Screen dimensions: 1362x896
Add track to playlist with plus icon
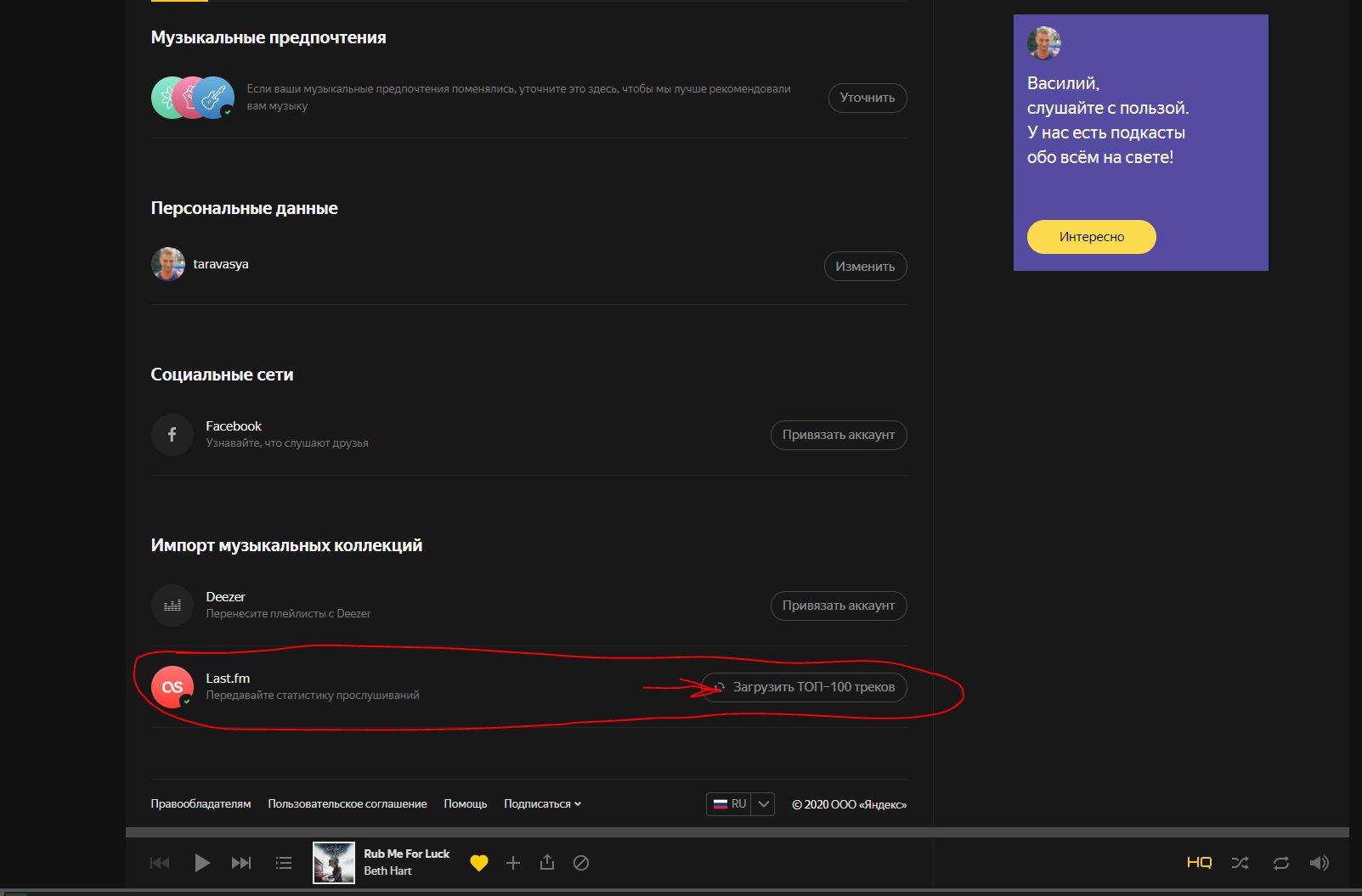[513, 863]
